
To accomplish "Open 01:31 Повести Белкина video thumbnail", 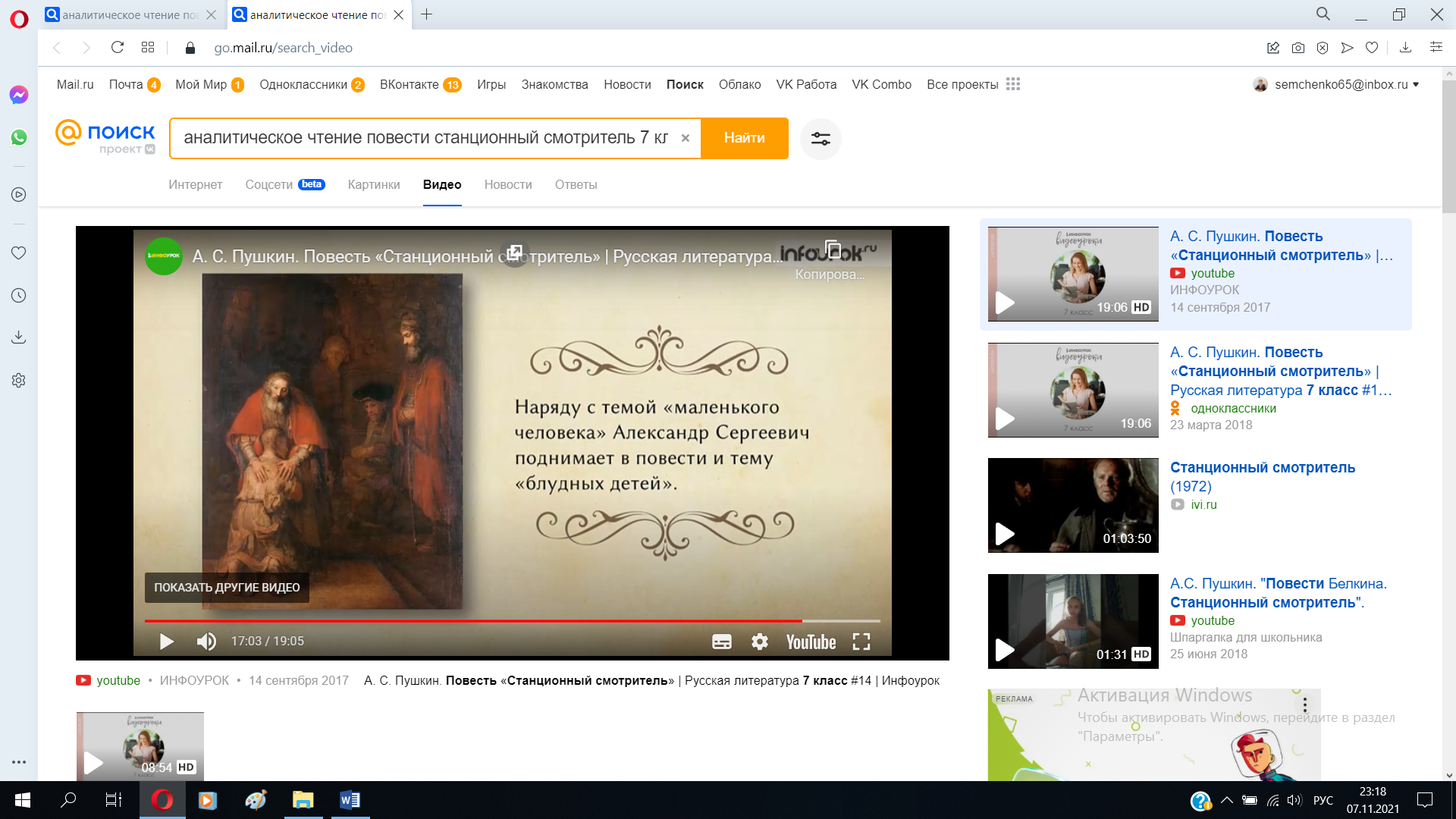I will [1073, 621].
